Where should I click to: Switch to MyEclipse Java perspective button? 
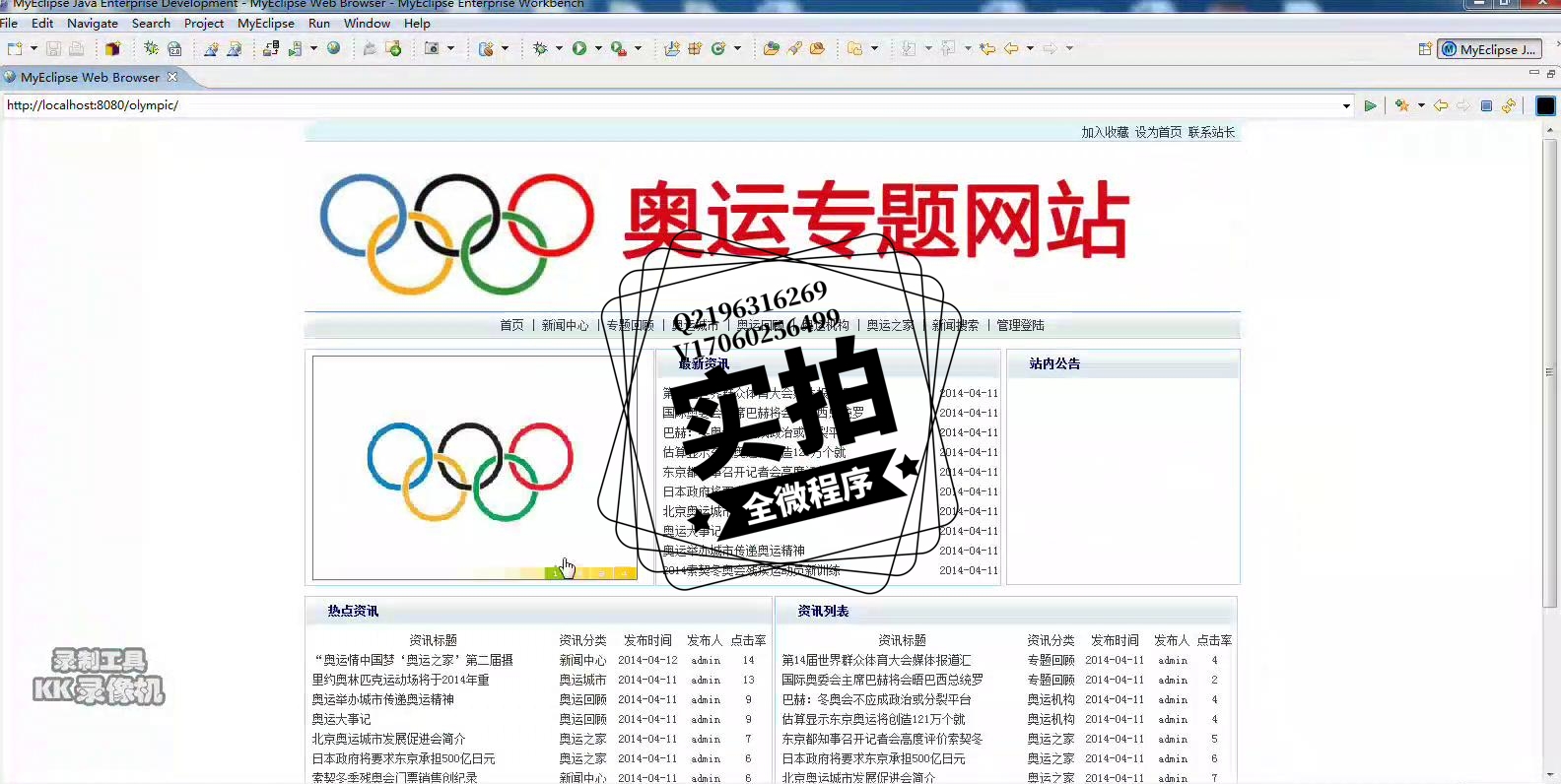(1489, 49)
